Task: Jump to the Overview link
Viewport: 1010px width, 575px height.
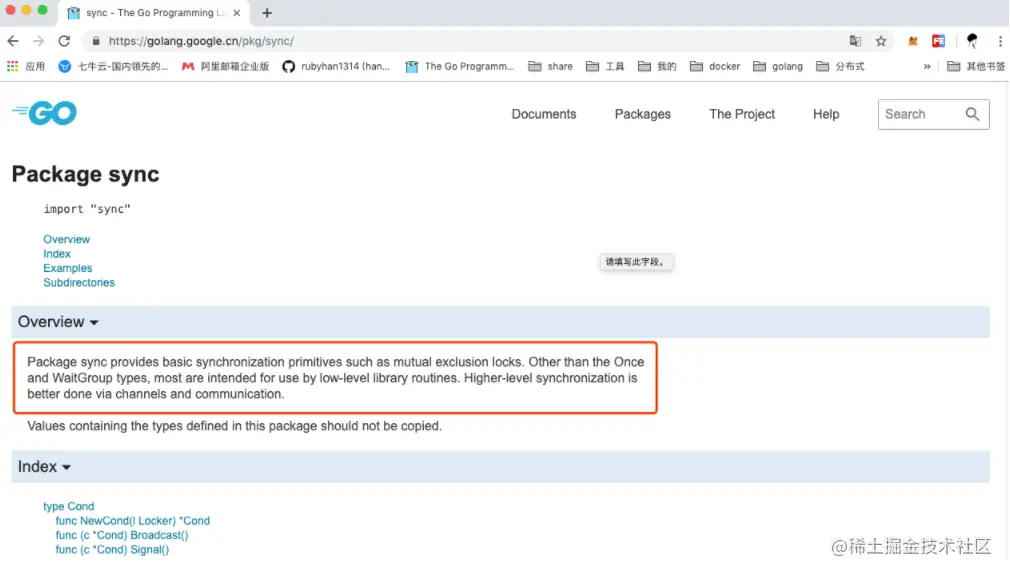Action: pos(66,240)
